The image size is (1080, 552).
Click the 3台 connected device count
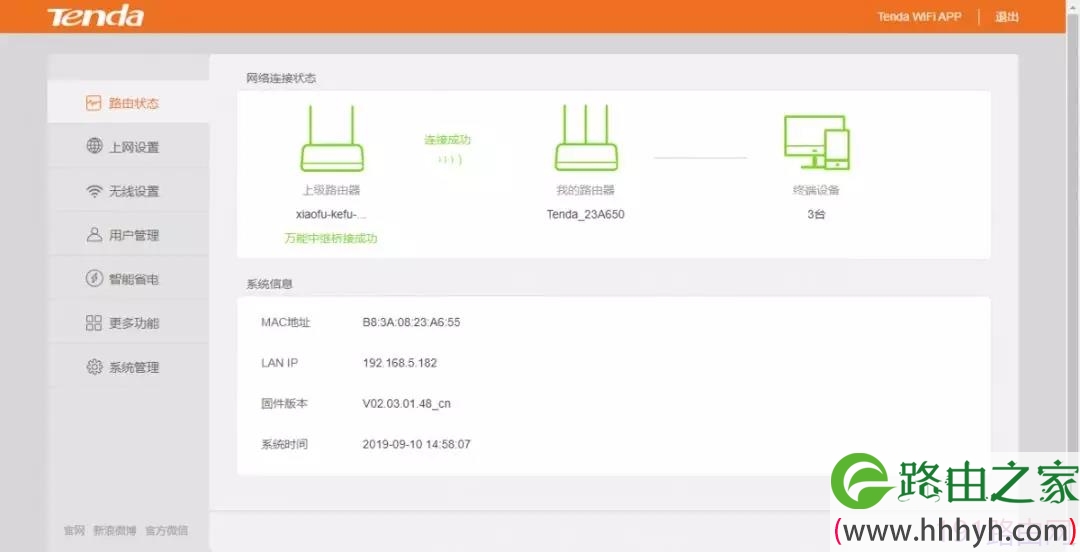(x=816, y=214)
